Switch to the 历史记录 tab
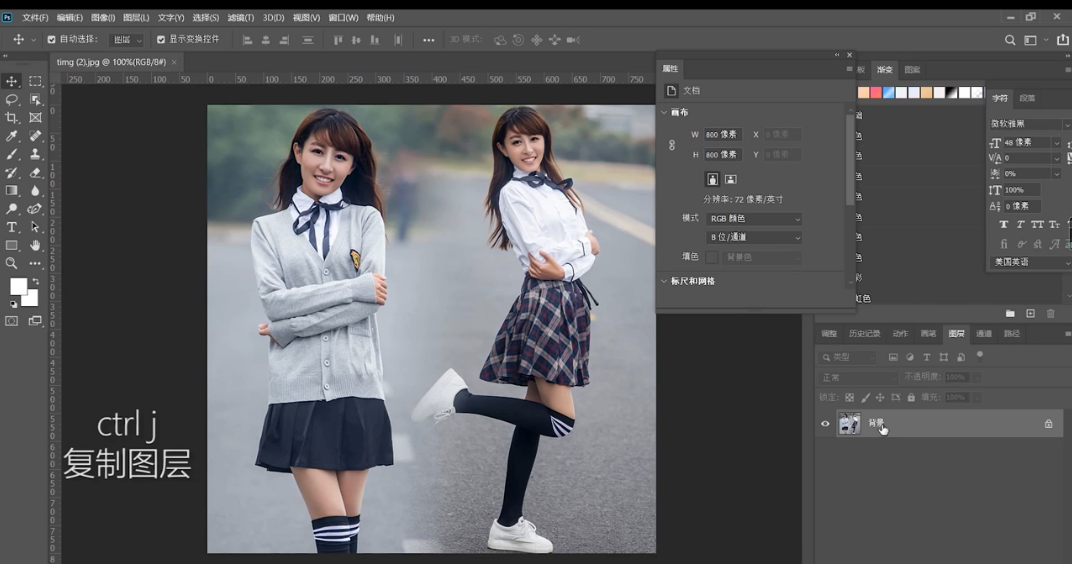The width and height of the screenshot is (1072, 564). pos(864,334)
